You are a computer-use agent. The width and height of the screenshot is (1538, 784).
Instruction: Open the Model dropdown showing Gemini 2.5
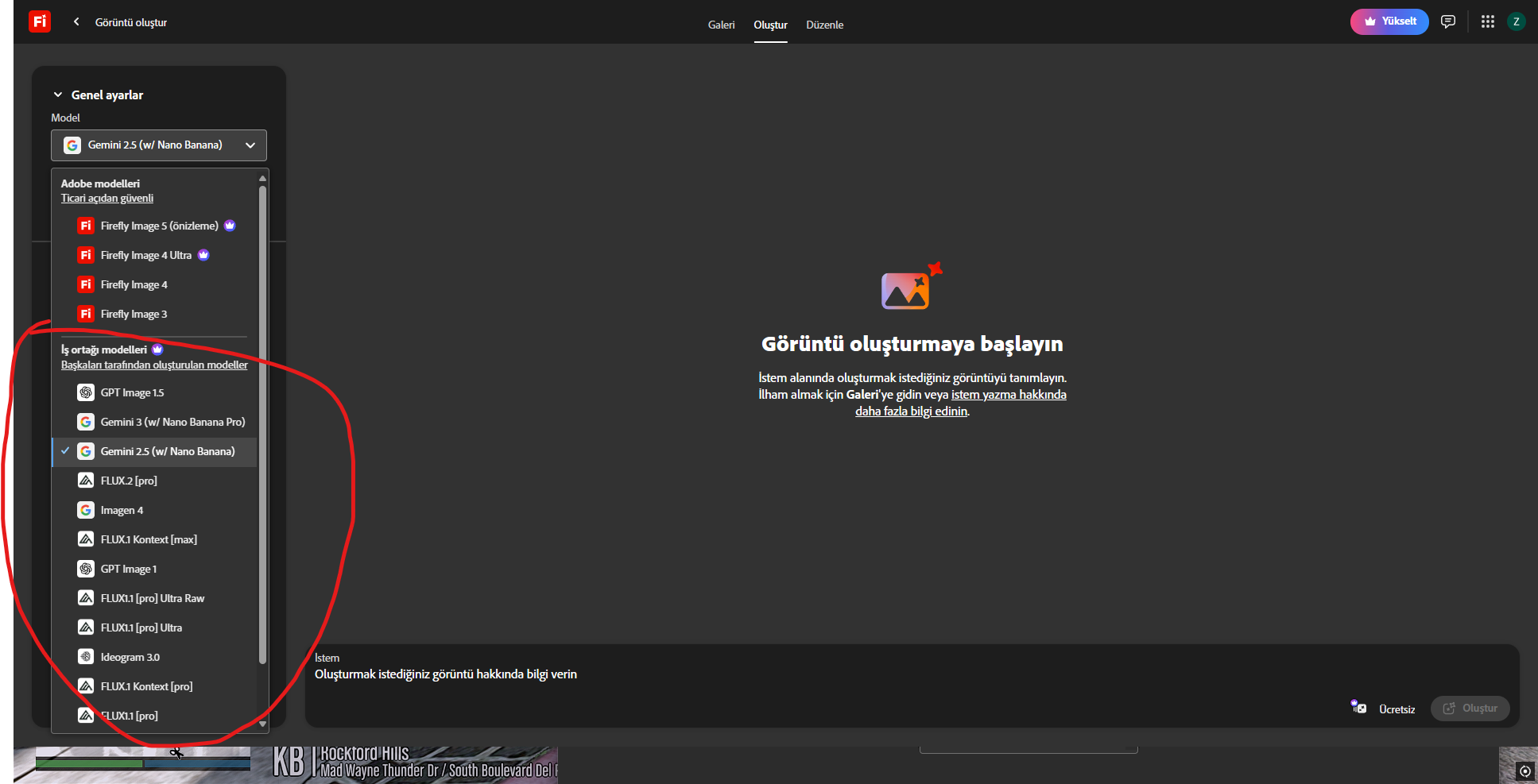(159, 145)
